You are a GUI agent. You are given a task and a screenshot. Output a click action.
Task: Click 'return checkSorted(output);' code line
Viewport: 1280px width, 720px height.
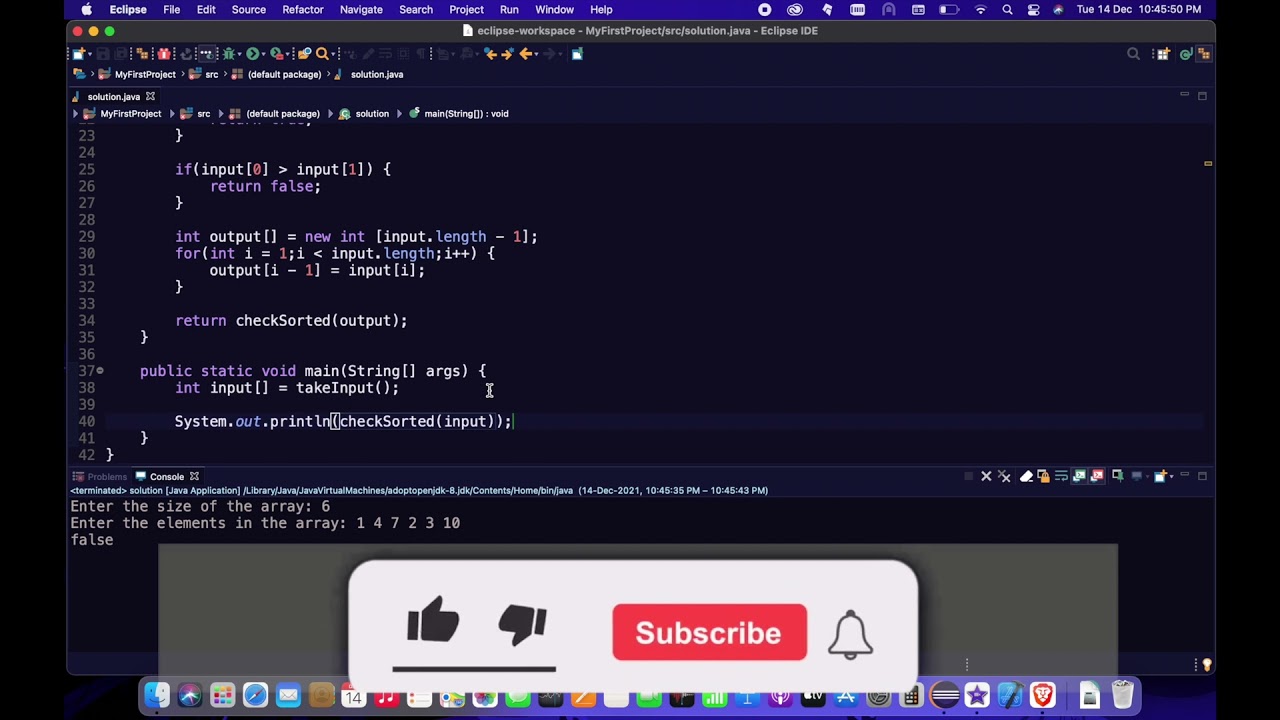(291, 321)
